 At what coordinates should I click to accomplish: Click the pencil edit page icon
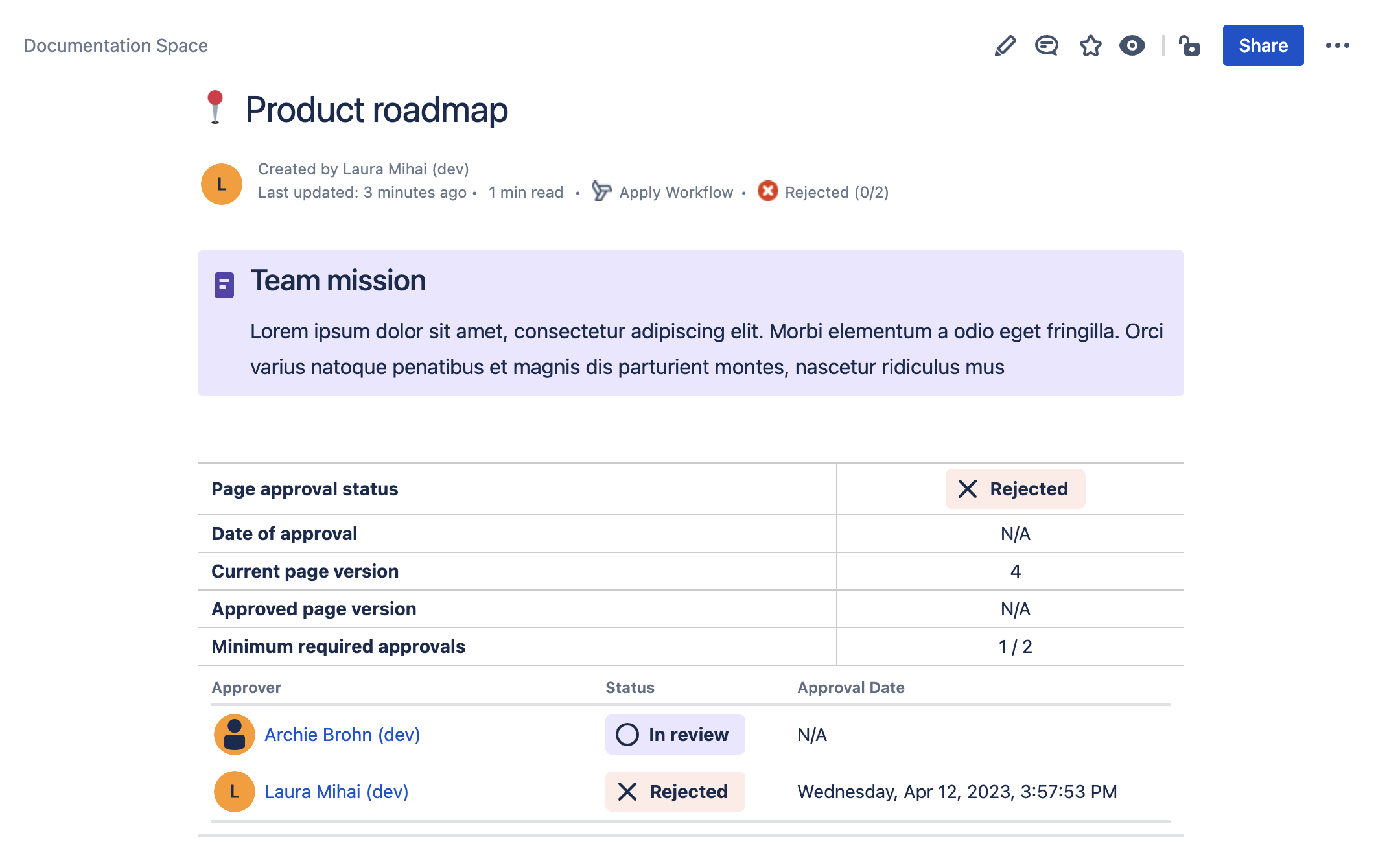(1005, 46)
